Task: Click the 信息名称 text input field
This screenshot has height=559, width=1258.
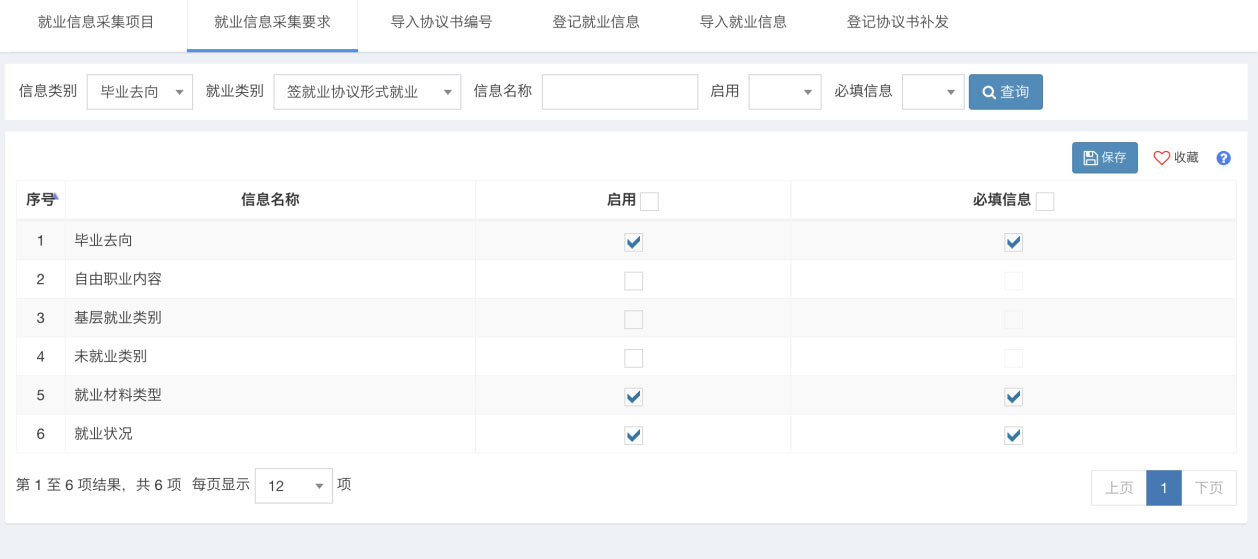Action: click(x=619, y=92)
